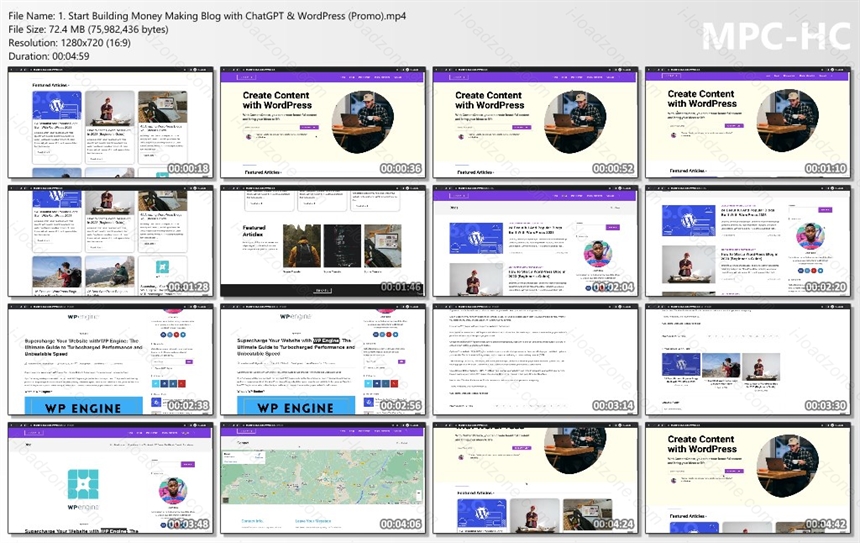Pick the thumbnail stamped 00:01:46

pos(323,241)
